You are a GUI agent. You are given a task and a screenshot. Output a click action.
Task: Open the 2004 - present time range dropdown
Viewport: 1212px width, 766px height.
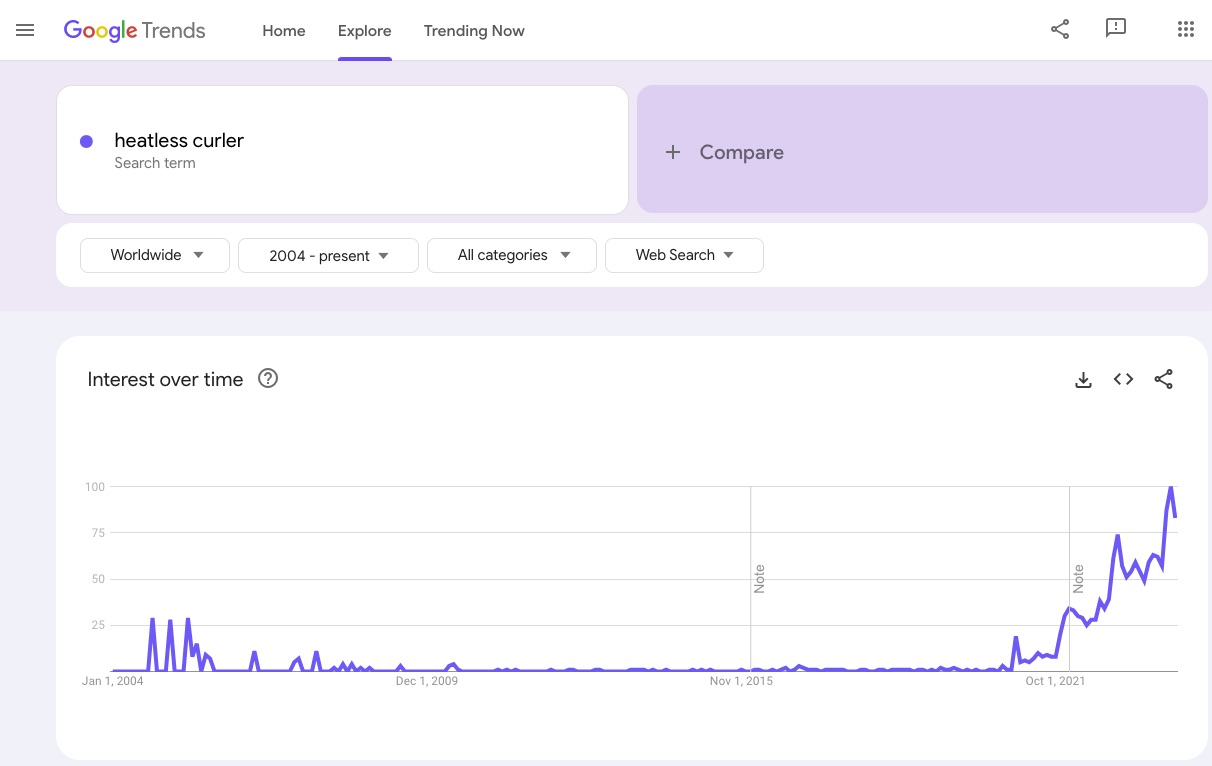[328, 255]
